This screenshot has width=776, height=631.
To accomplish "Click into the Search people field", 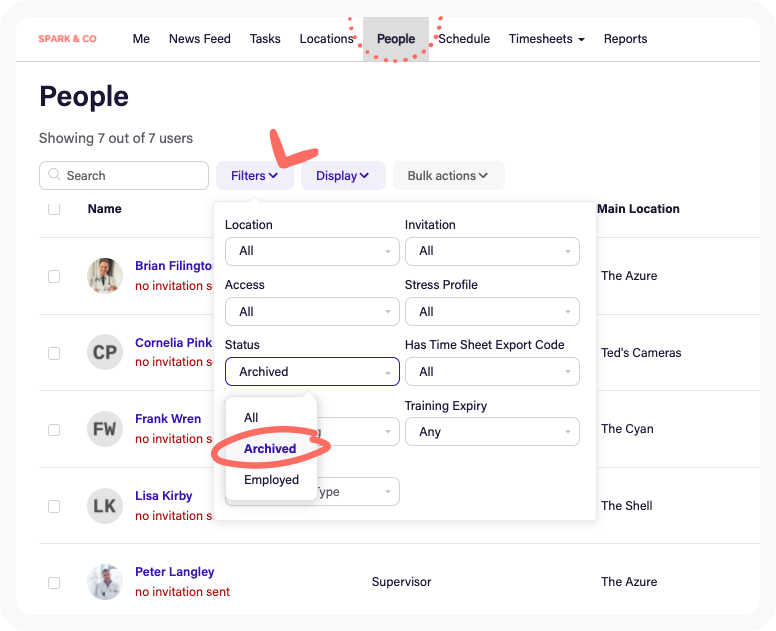I will point(132,176).
